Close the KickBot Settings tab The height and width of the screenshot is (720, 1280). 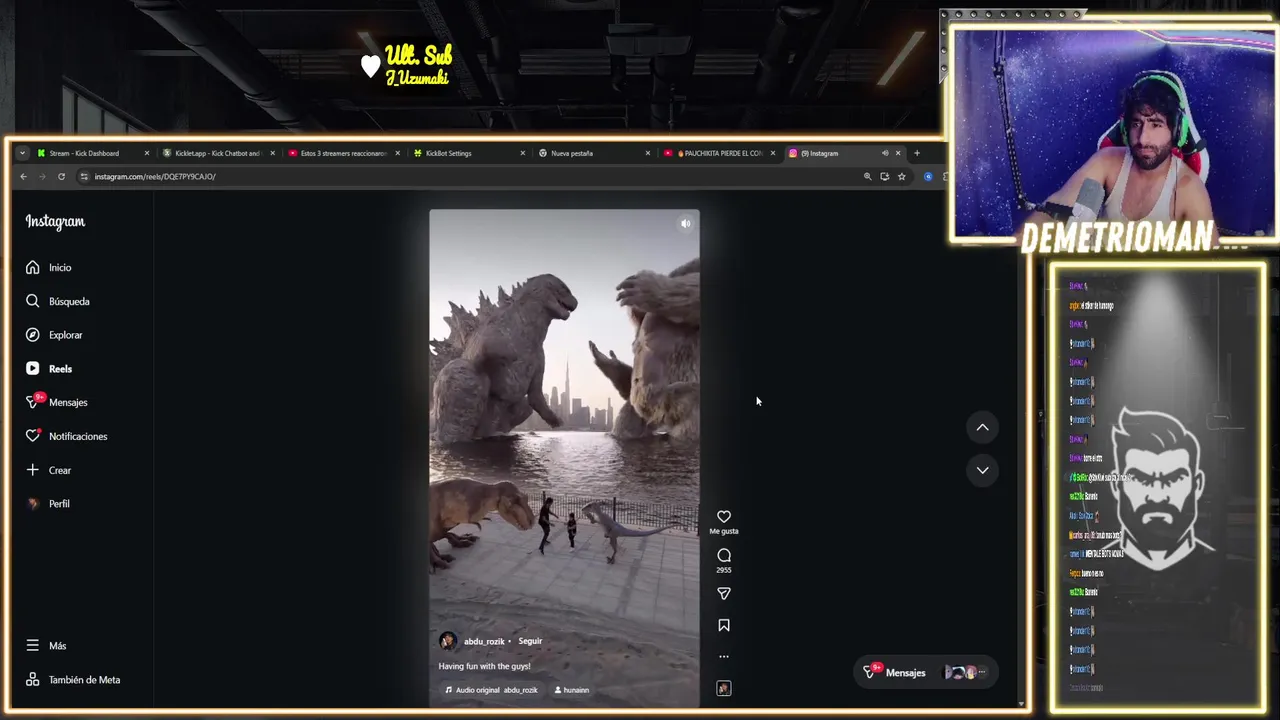pyautogui.click(x=522, y=153)
